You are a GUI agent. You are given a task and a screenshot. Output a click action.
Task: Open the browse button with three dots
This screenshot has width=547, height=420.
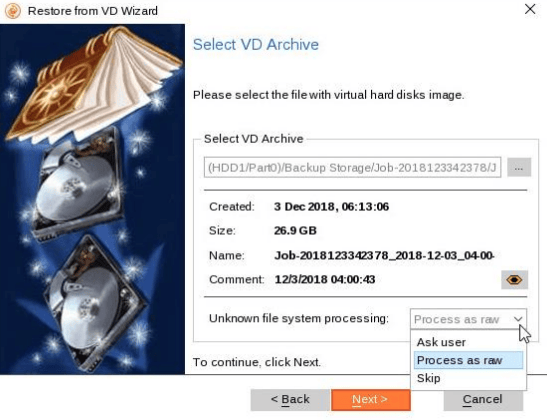[x=519, y=168]
